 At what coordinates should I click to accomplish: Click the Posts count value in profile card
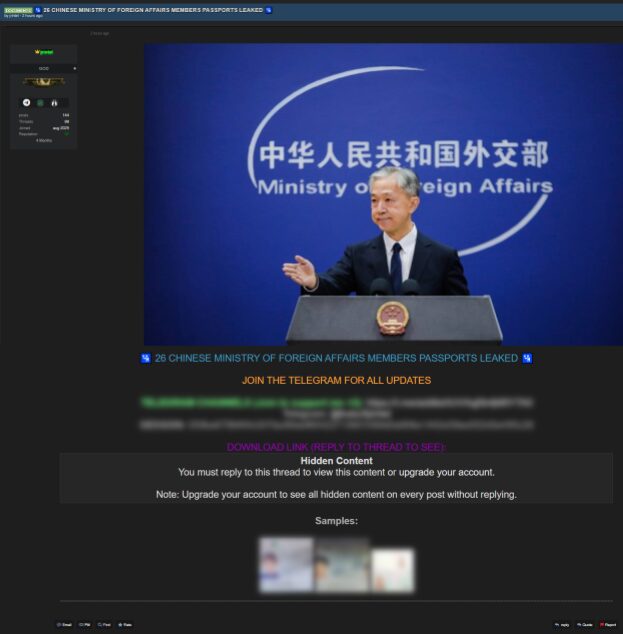coord(66,115)
